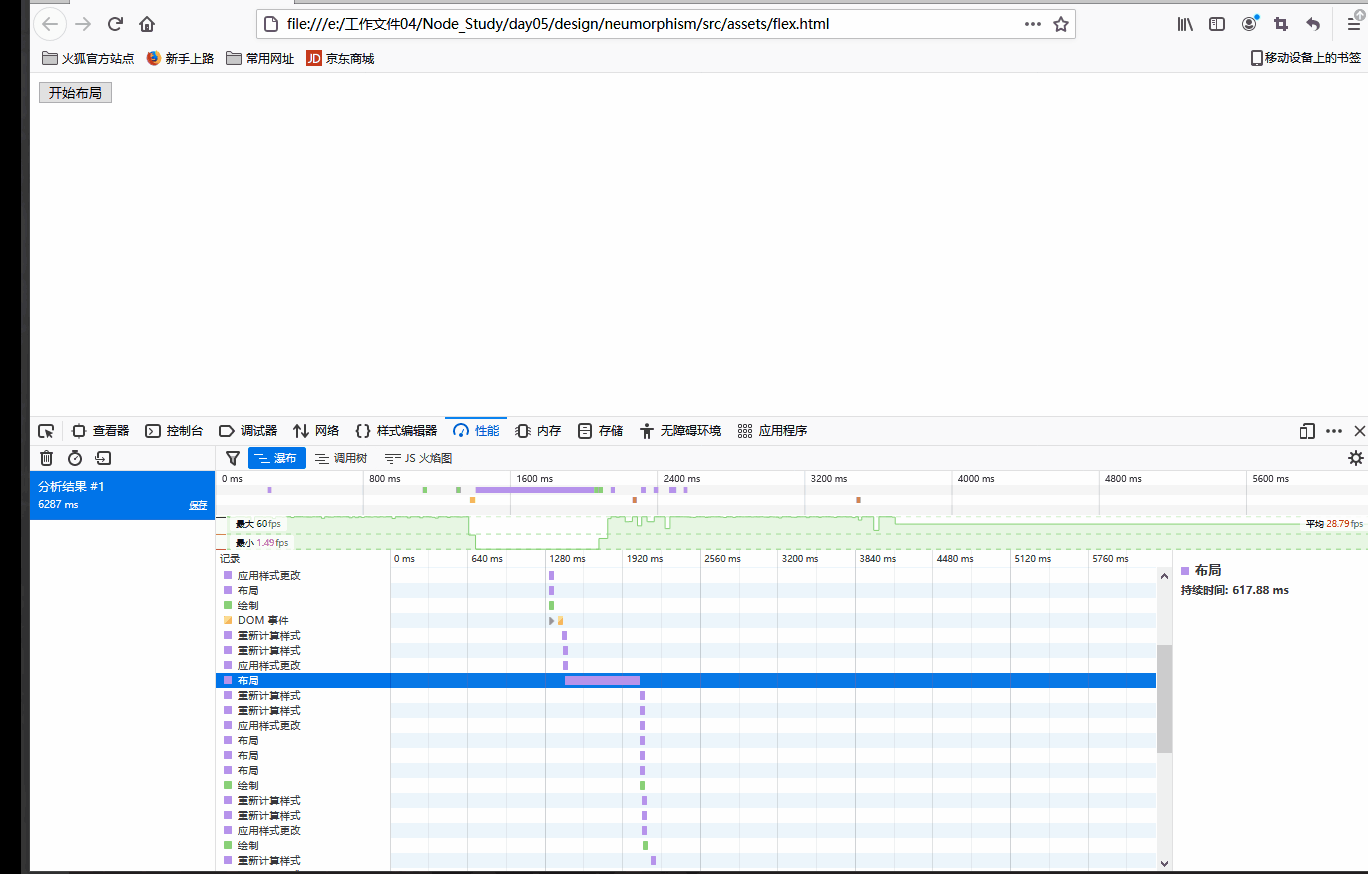Select the DOM 事件 record row

pos(686,621)
